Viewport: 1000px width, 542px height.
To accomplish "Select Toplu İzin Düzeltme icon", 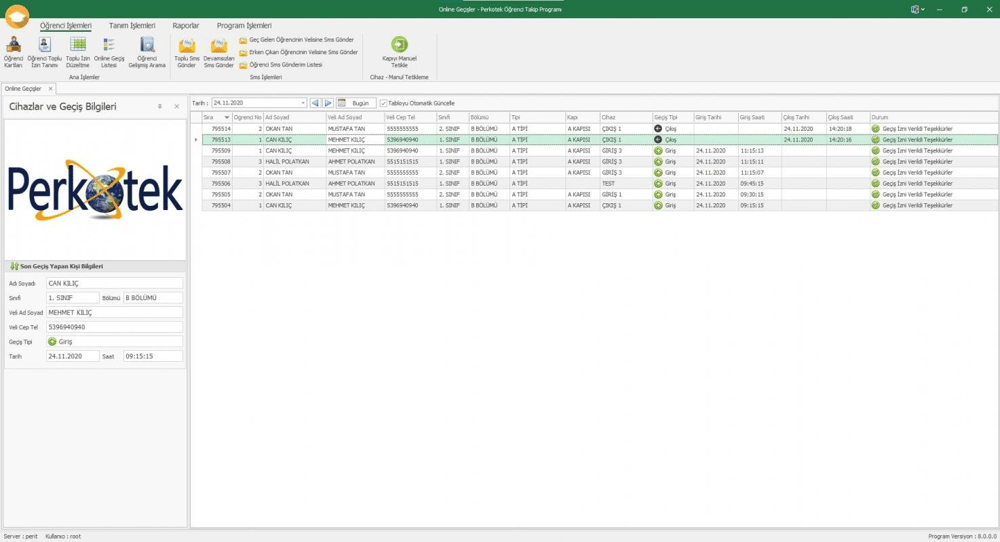I will click(x=78, y=52).
